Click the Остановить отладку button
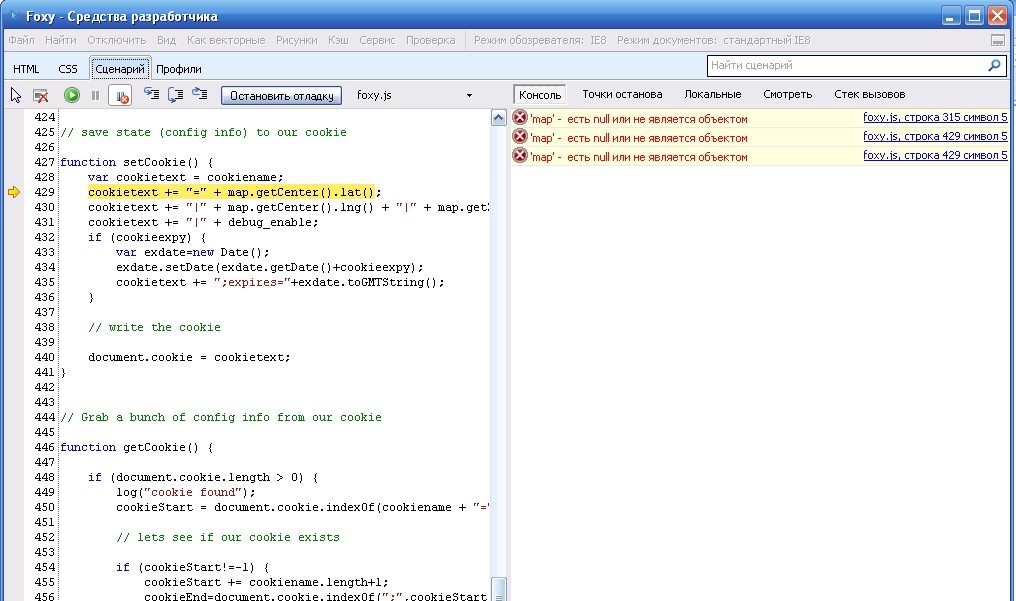 pos(281,96)
